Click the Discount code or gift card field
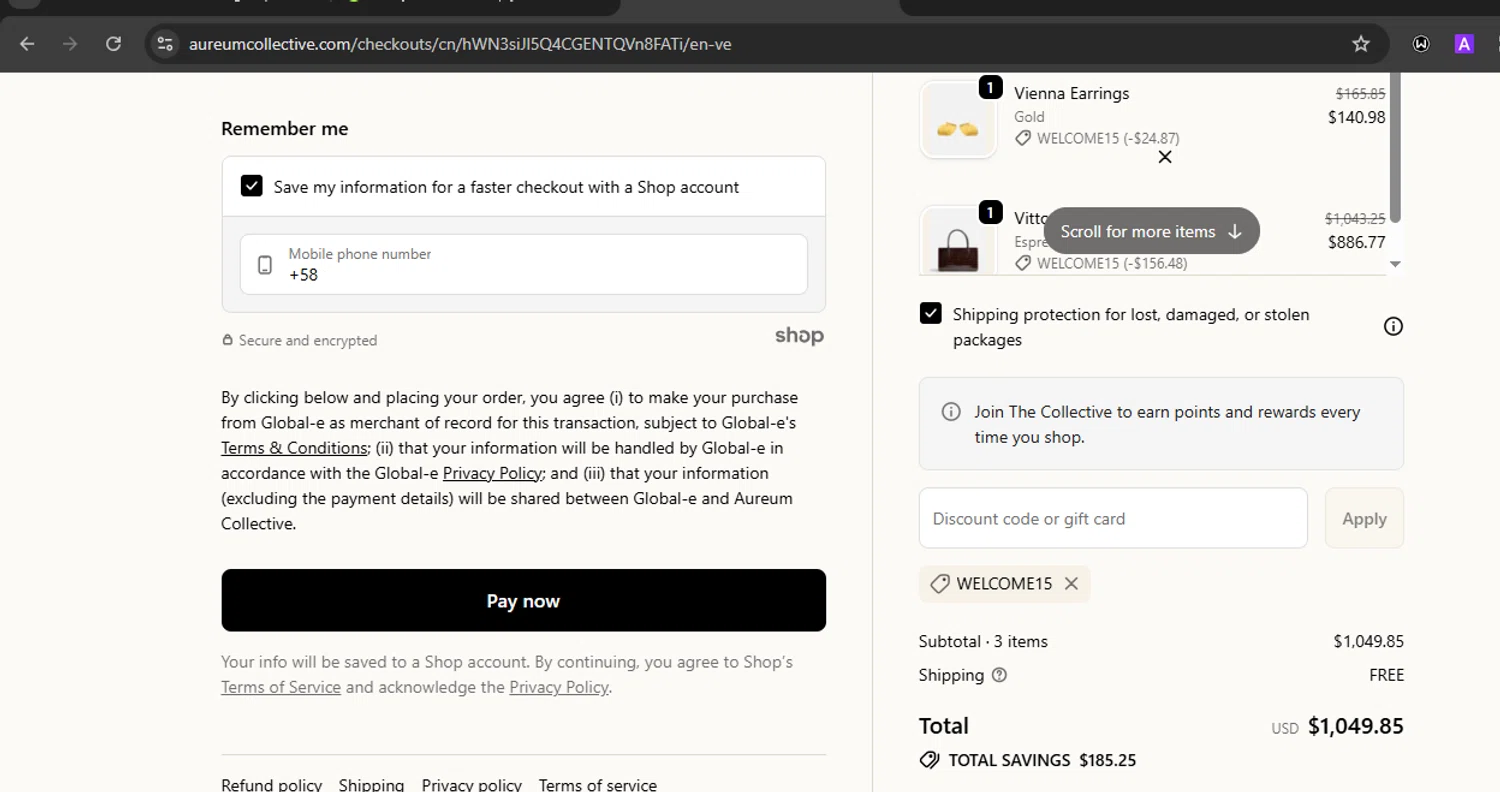The height and width of the screenshot is (792, 1500). point(1113,518)
